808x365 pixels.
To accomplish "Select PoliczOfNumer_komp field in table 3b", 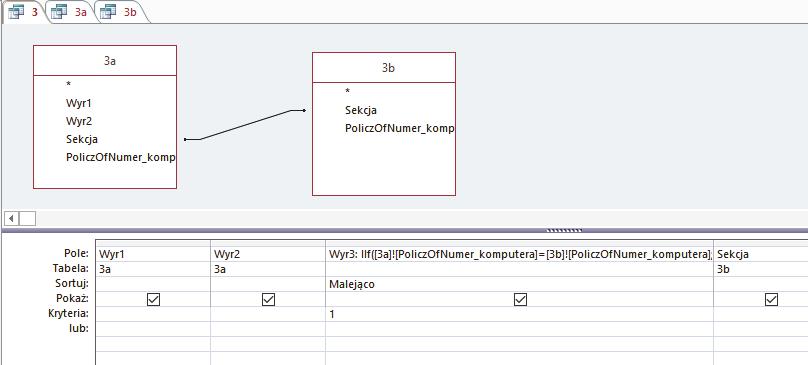I will [x=399, y=128].
